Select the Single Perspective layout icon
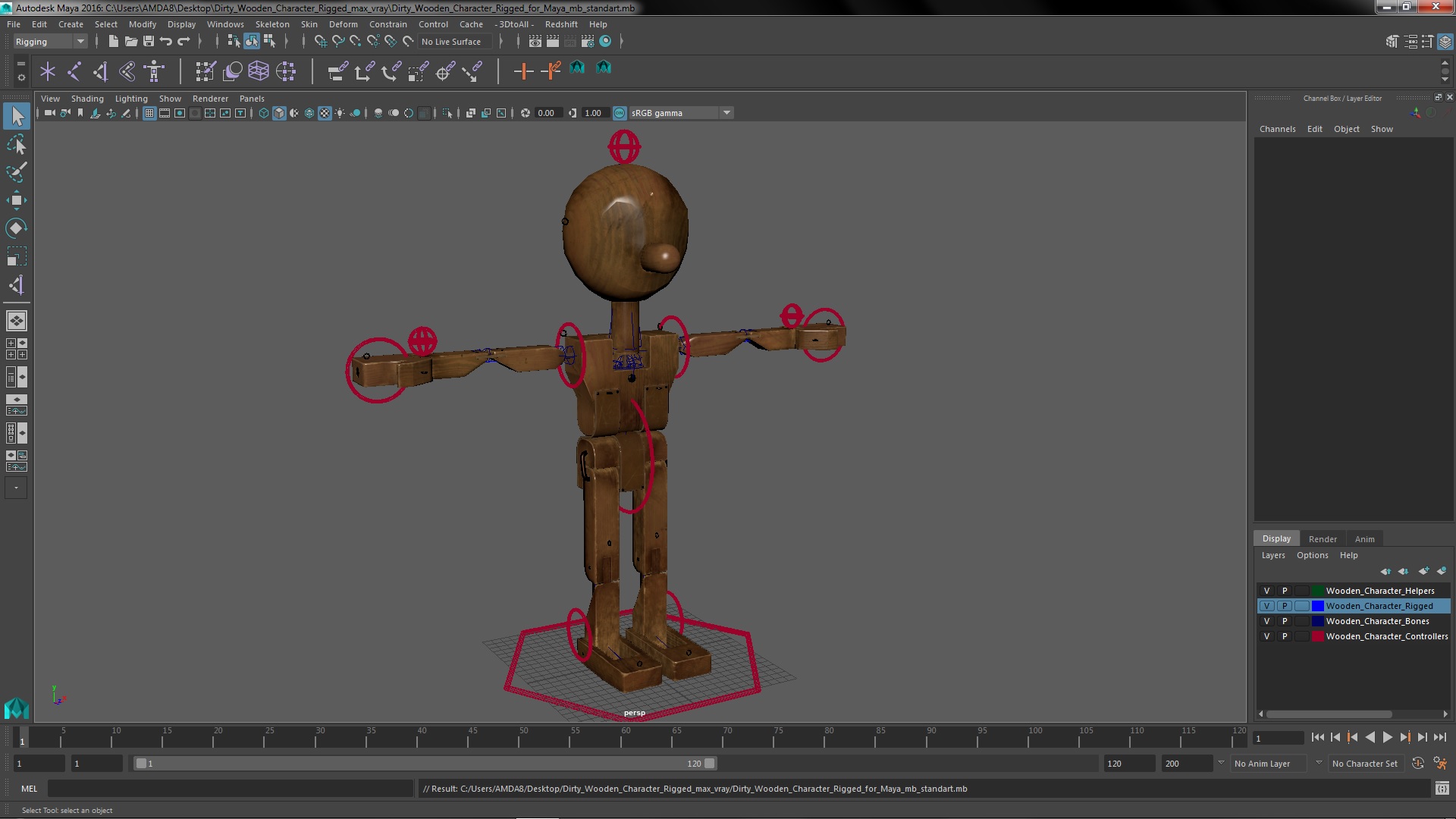The height and width of the screenshot is (819, 1456). click(17, 321)
